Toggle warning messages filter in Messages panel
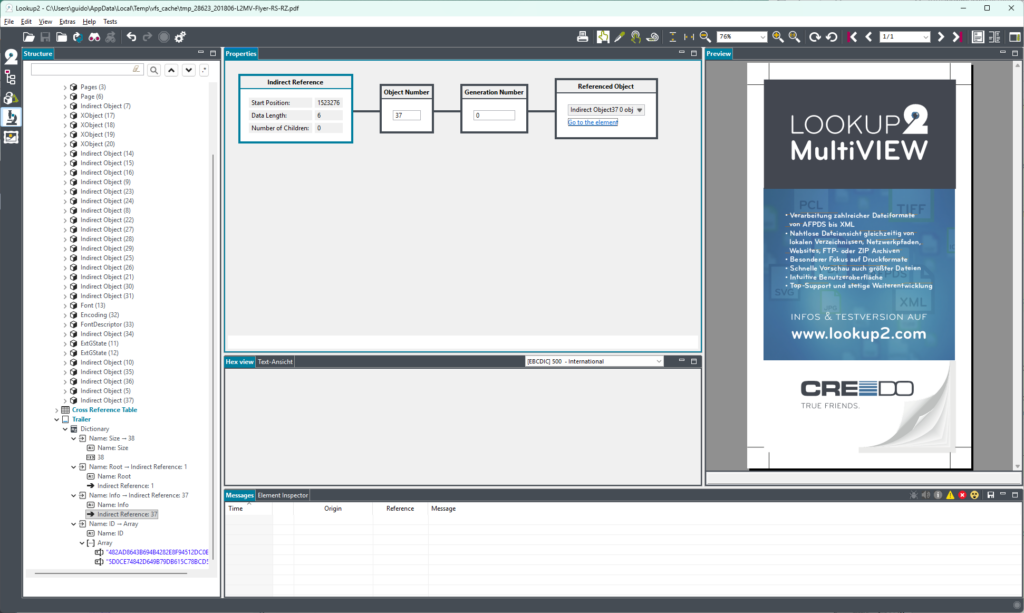 click(x=950, y=495)
